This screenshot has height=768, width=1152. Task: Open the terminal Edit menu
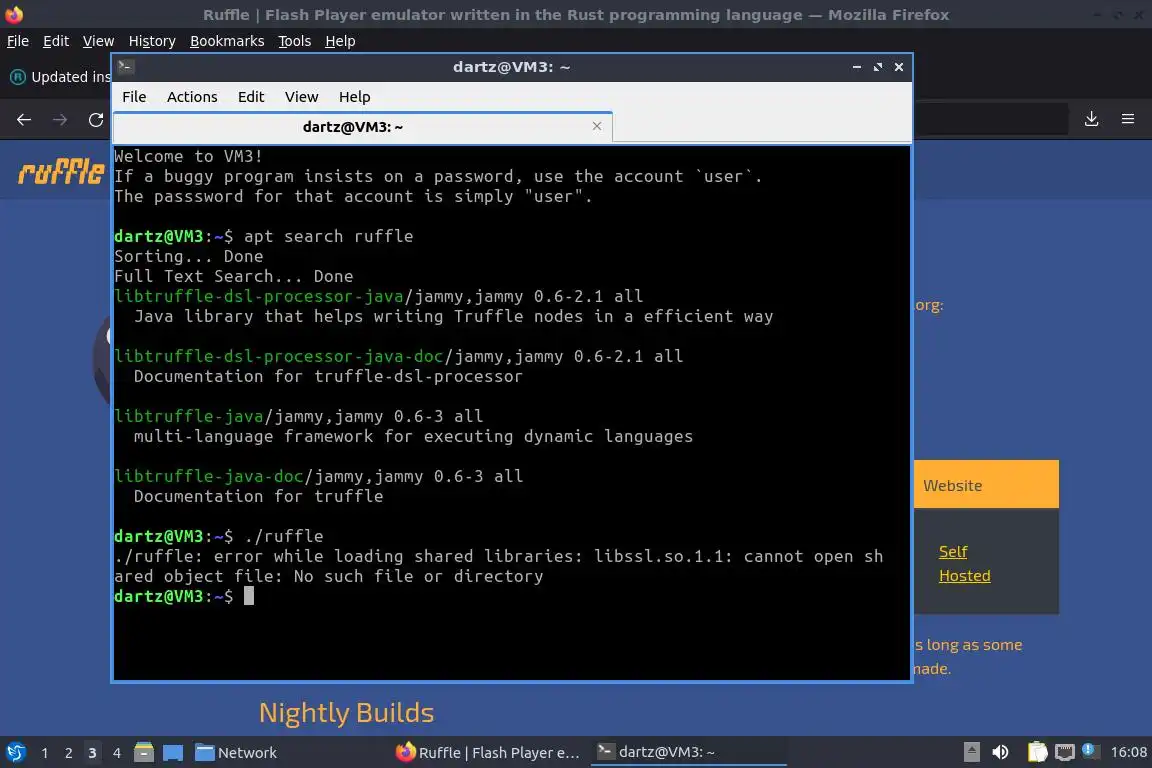251,97
